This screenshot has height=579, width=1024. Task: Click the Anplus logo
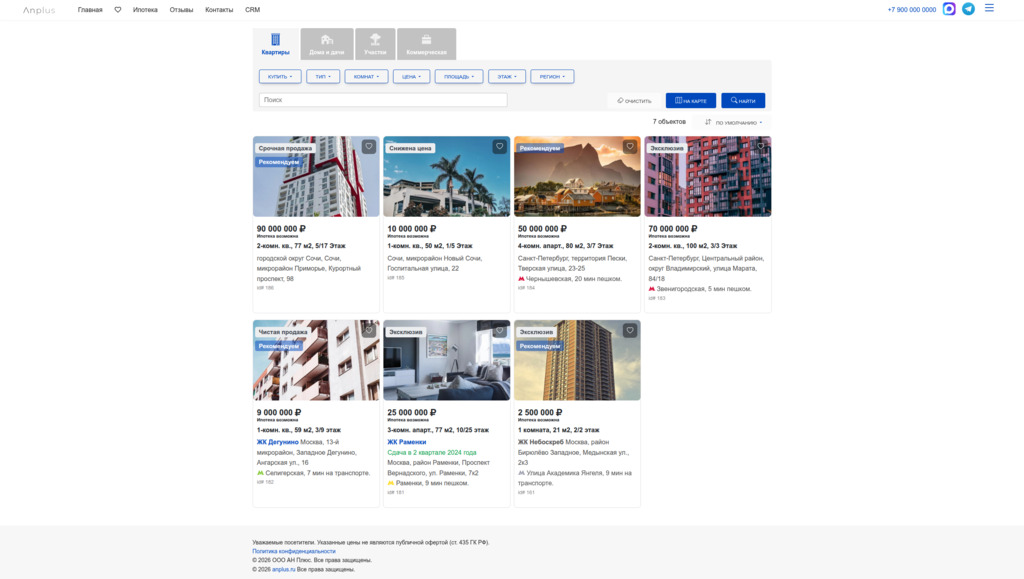click(40, 10)
